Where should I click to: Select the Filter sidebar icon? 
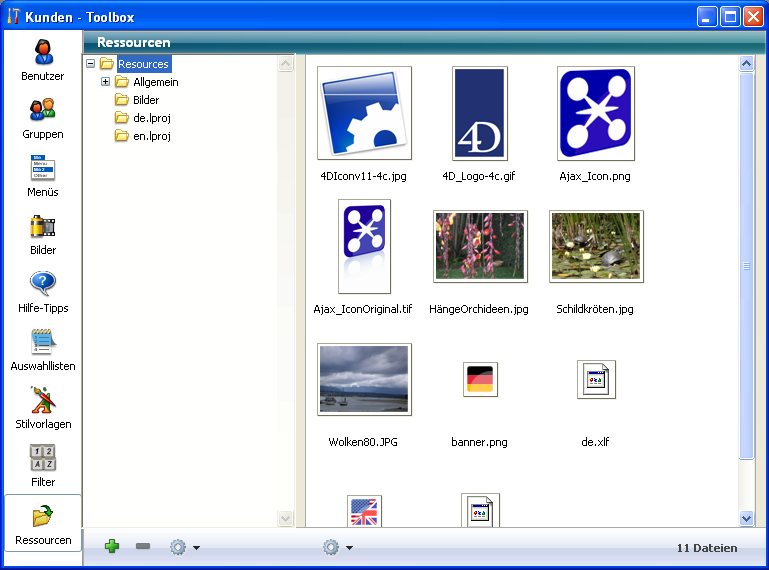(x=43, y=458)
